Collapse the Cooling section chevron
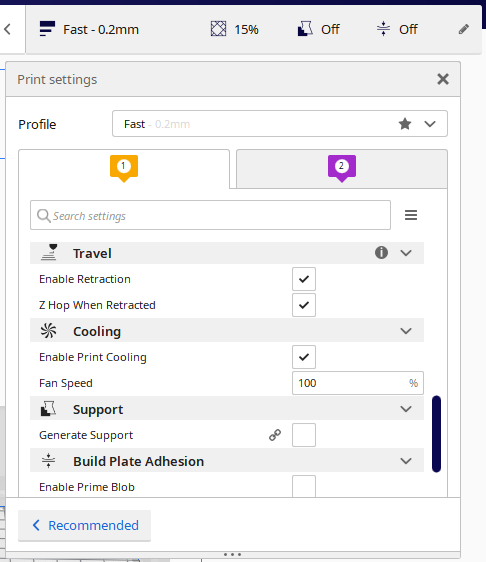The width and height of the screenshot is (486, 562). click(x=406, y=331)
